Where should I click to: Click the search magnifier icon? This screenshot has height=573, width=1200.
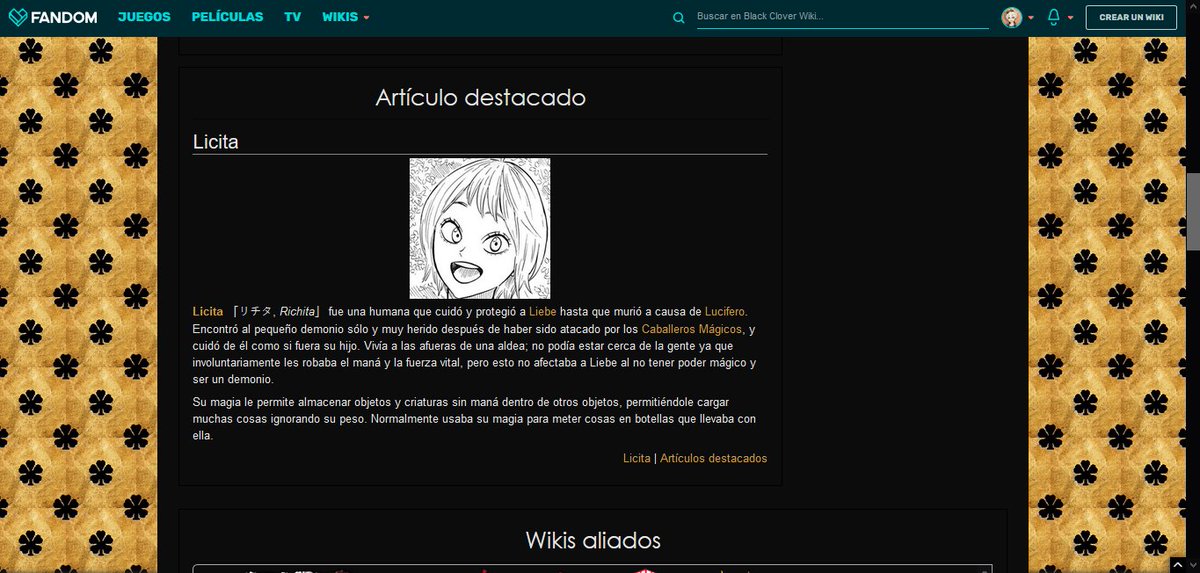(679, 17)
